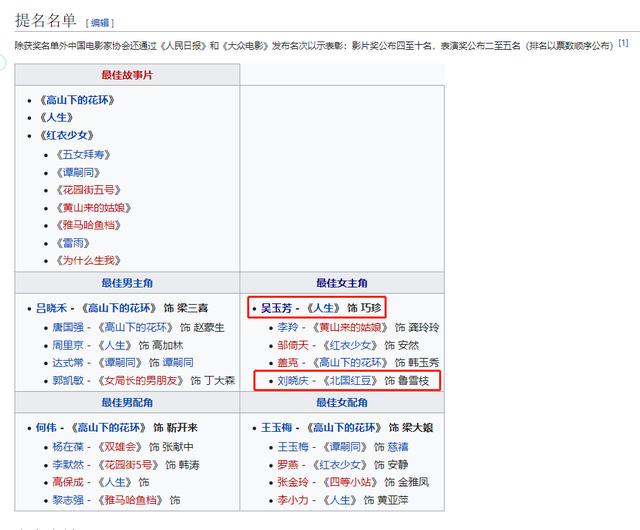The image size is (640, 530).
Task: Open the 《为什么生我》 link
Action: click(89, 261)
